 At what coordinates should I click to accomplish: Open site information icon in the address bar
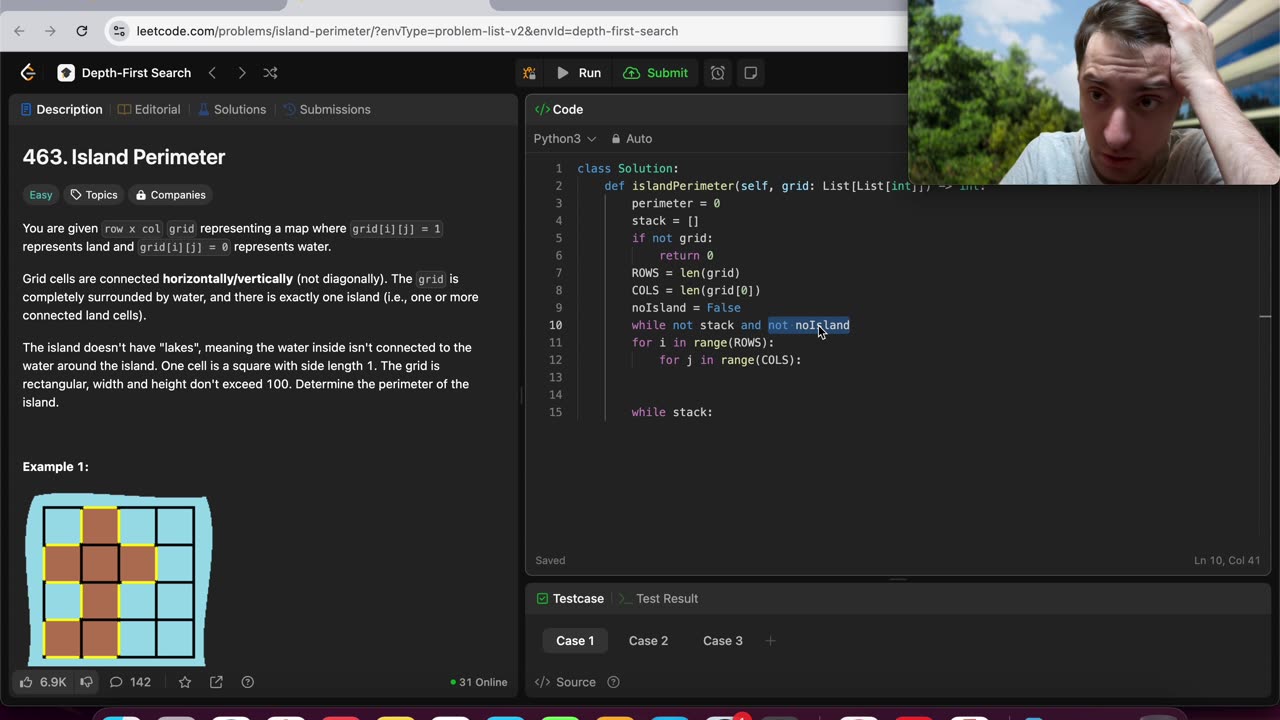[119, 31]
